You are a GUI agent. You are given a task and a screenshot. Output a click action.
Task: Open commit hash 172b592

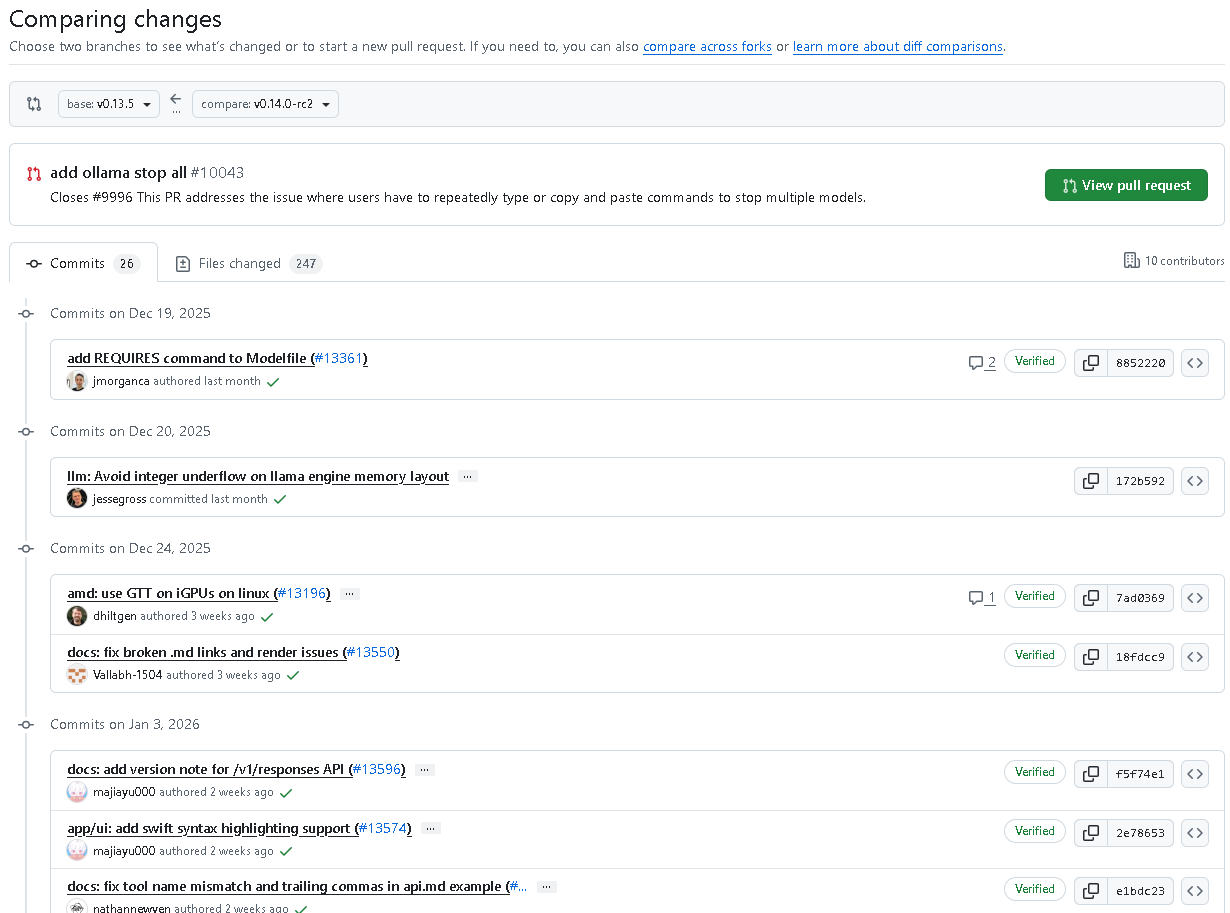click(1141, 481)
